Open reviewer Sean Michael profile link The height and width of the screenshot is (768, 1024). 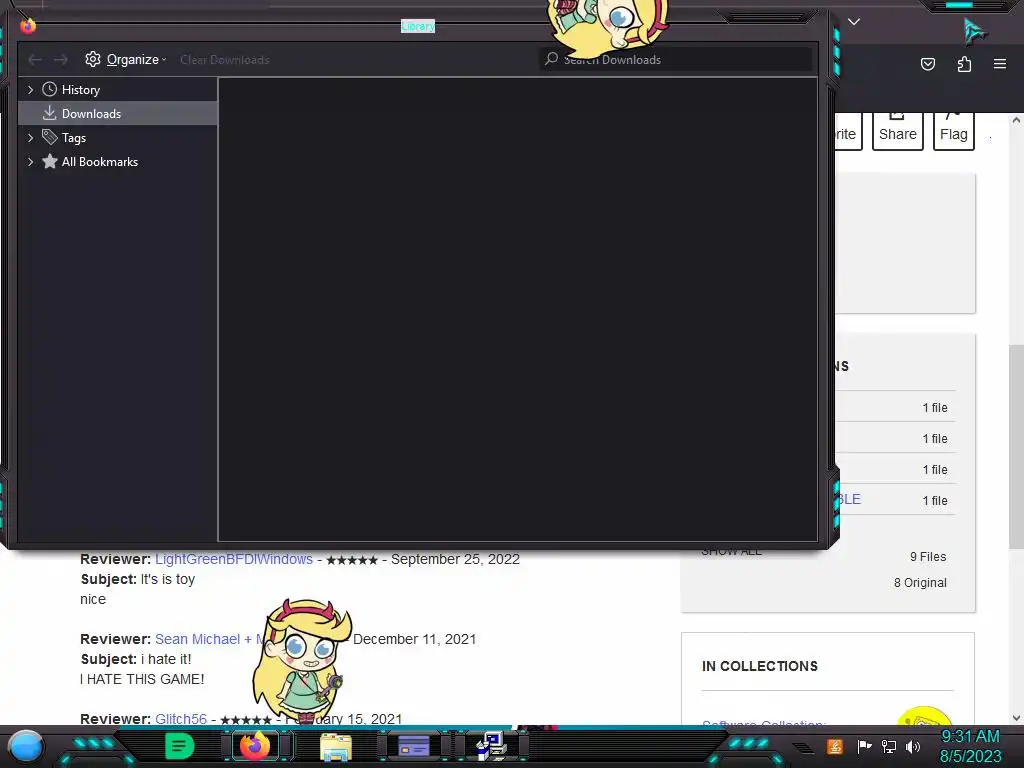209,639
